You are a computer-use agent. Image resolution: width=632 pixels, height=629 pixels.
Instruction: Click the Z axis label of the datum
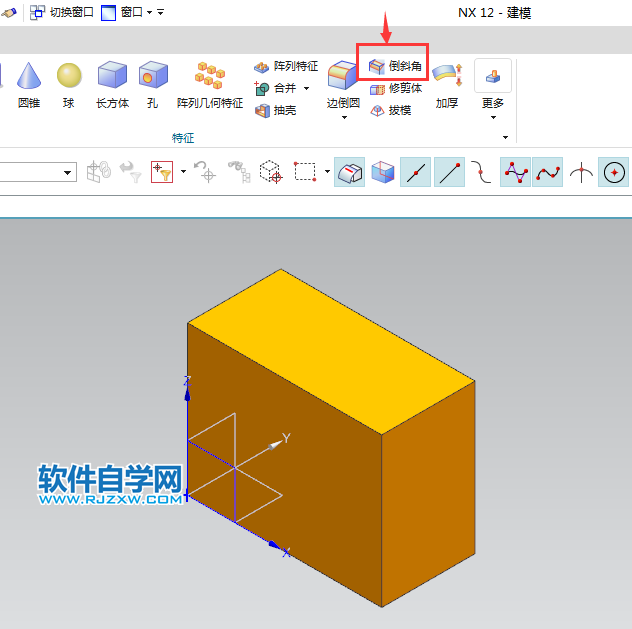pos(187,381)
